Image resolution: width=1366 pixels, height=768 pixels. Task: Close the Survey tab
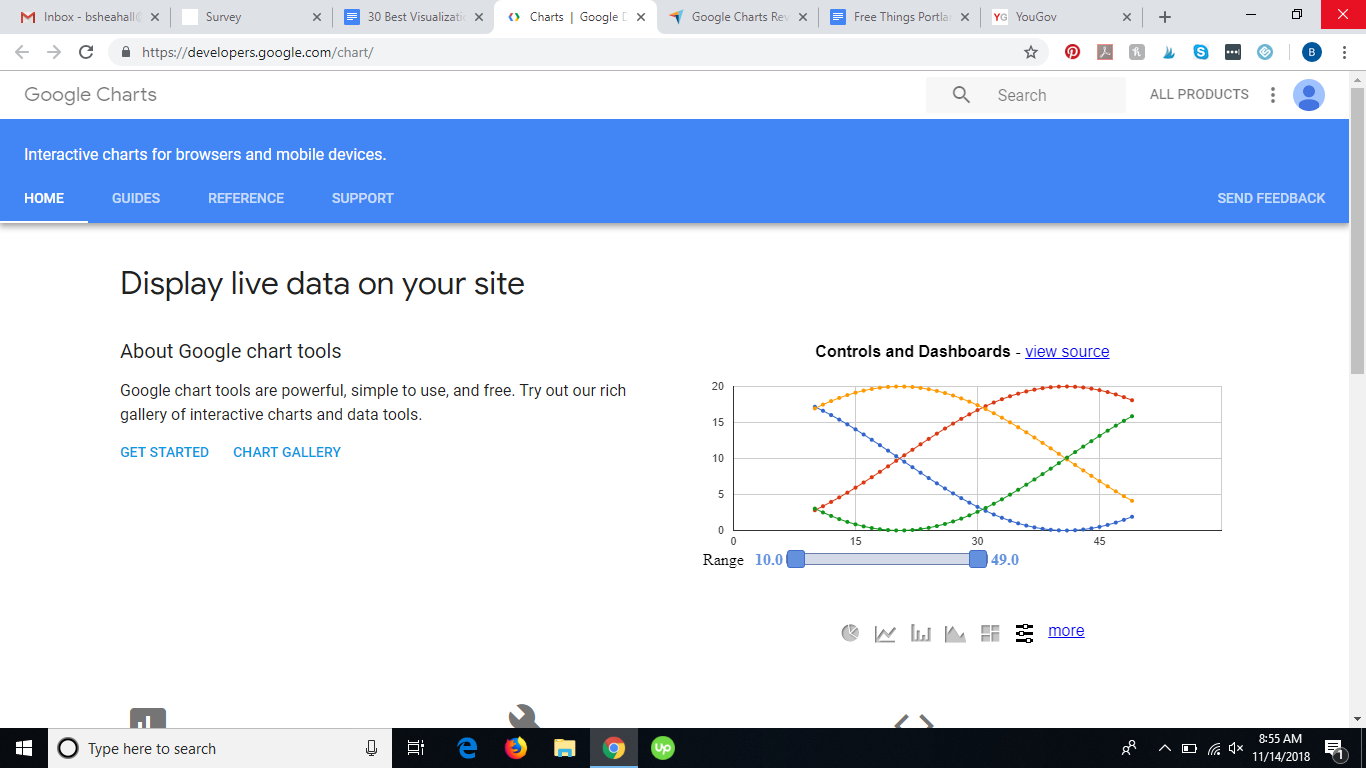click(x=317, y=17)
